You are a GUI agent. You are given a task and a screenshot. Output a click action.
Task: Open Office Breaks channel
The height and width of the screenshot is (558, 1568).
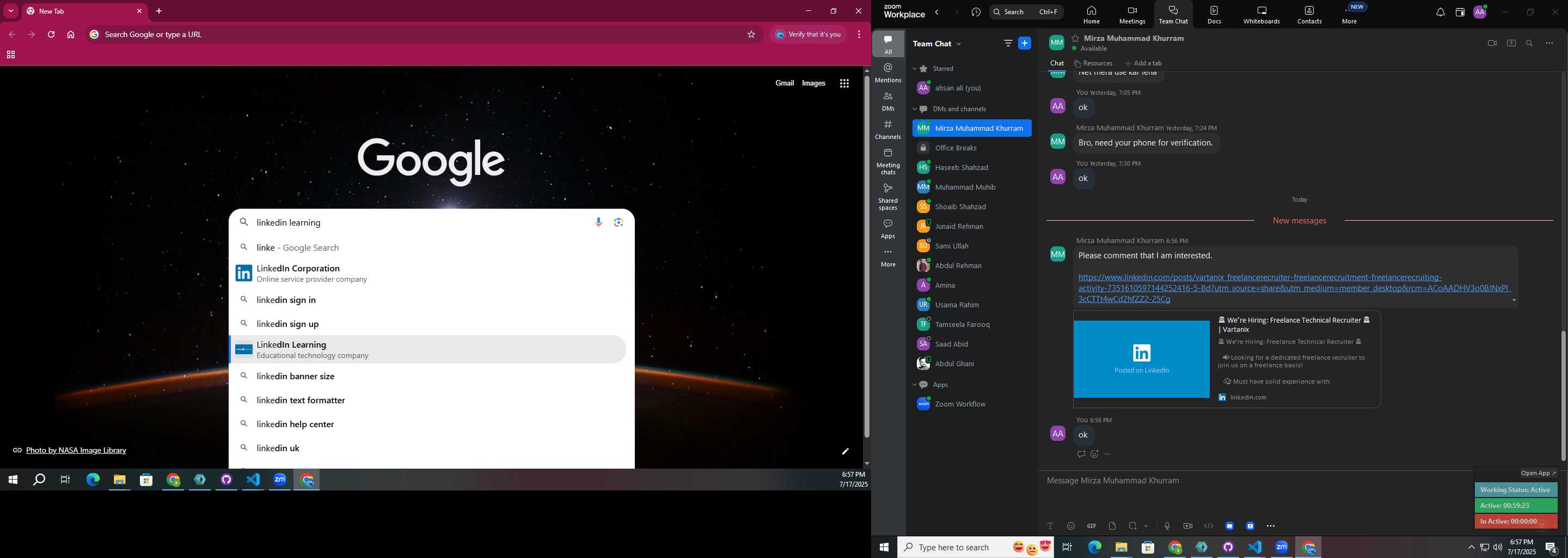[x=971, y=148]
